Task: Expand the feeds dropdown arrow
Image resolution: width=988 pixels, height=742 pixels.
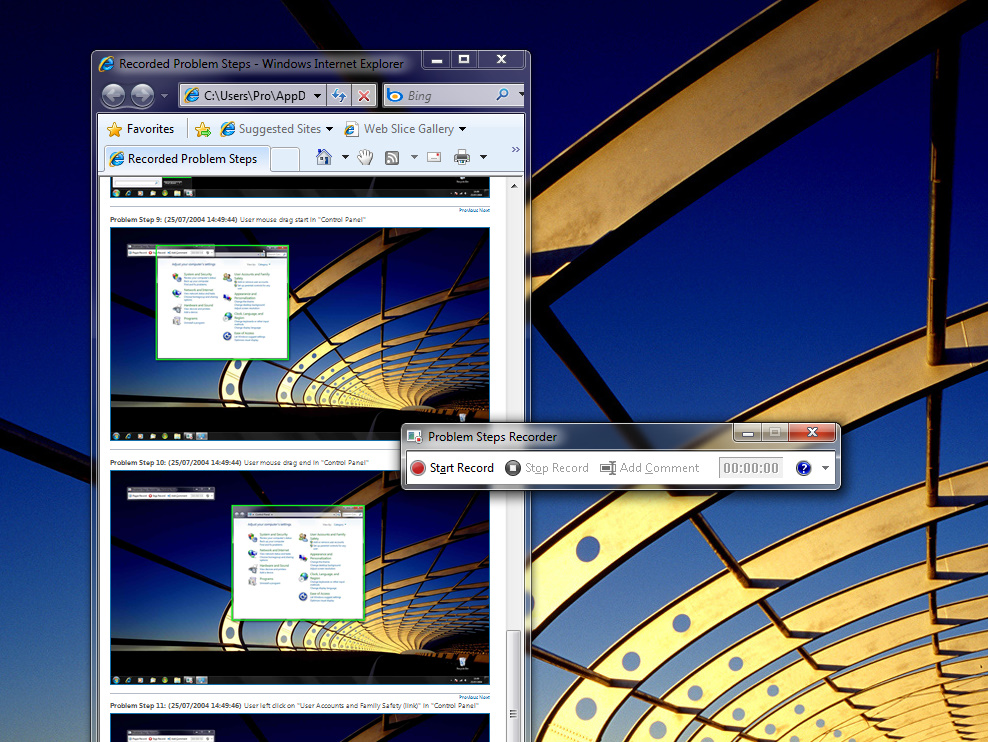Action: 414,157
